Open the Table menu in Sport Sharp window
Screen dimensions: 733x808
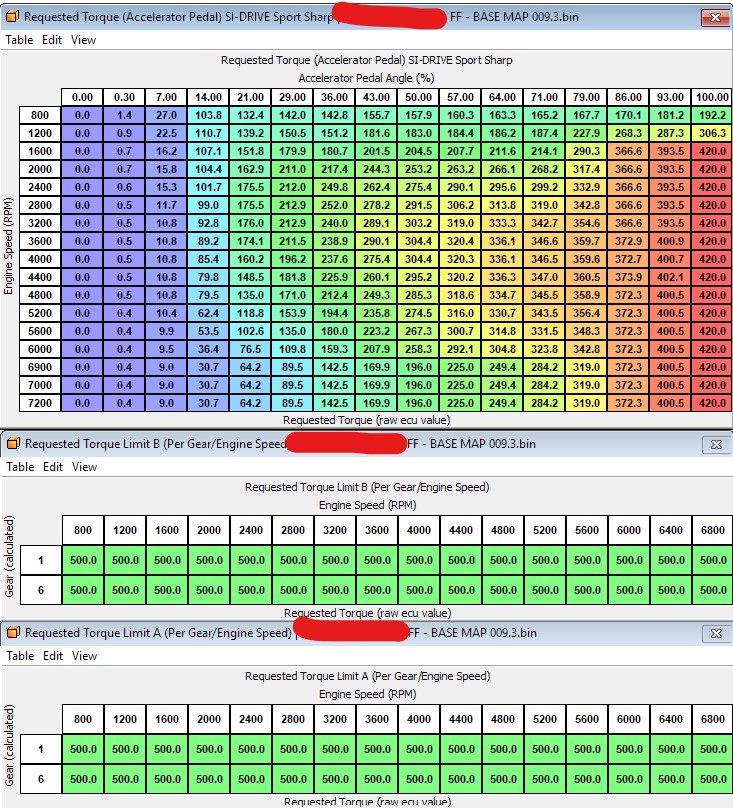click(x=19, y=40)
